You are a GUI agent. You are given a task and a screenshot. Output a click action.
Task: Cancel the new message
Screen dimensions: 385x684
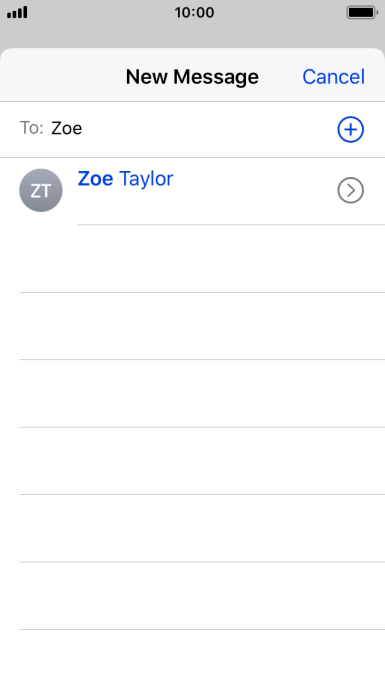click(x=334, y=77)
